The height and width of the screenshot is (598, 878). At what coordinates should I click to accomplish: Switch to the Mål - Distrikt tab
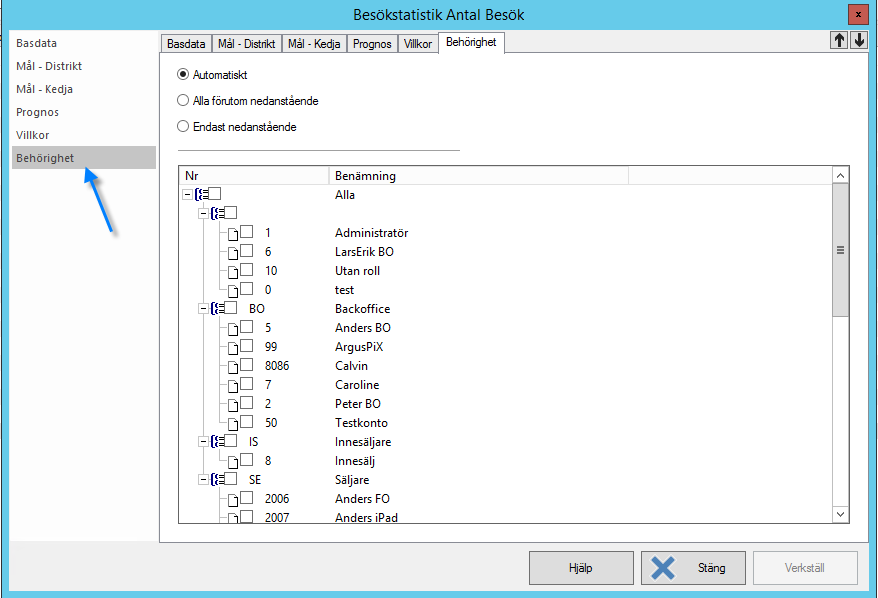click(246, 44)
